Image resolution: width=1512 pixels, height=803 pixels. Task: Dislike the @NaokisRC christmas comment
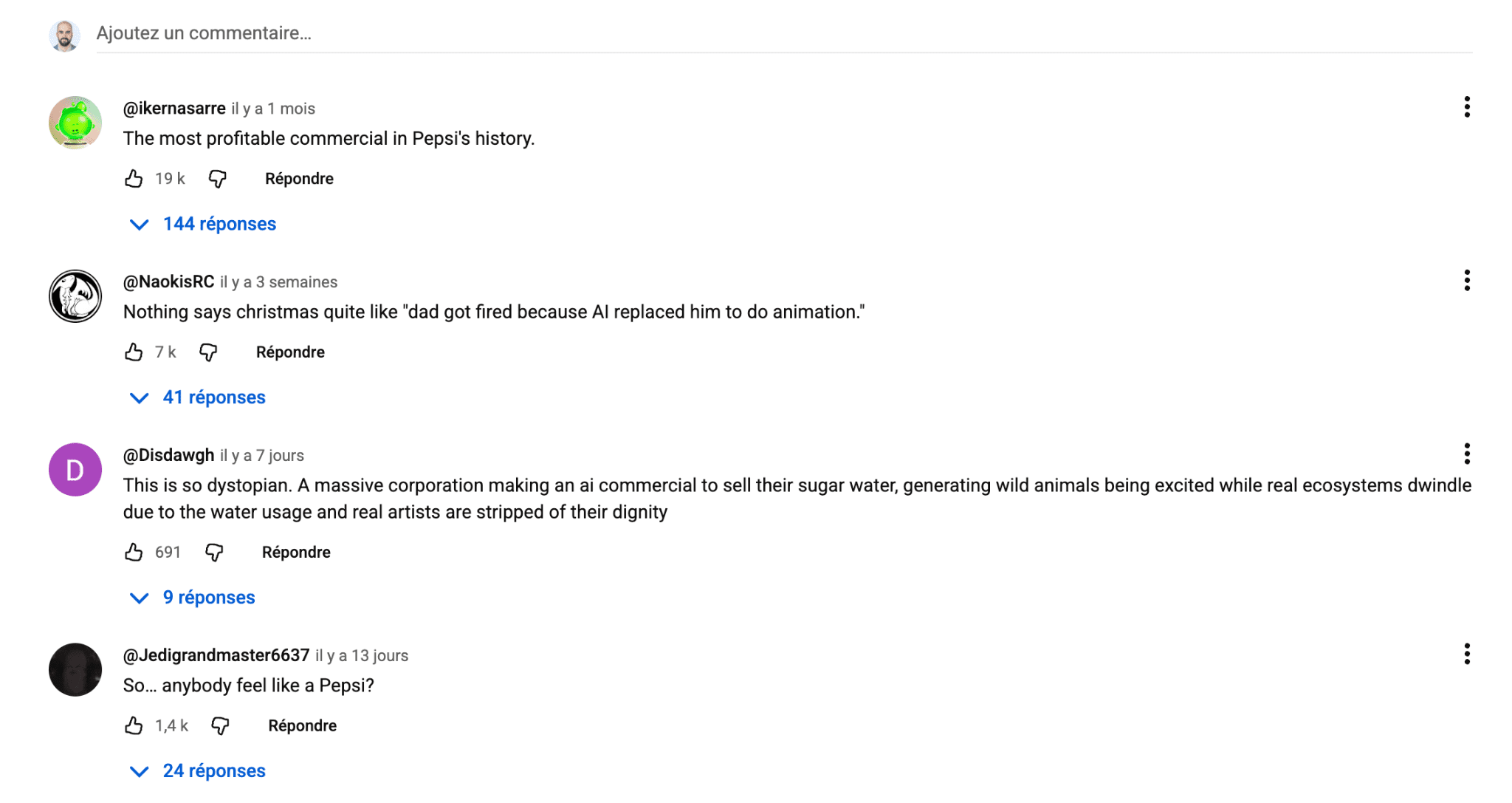(208, 352)
